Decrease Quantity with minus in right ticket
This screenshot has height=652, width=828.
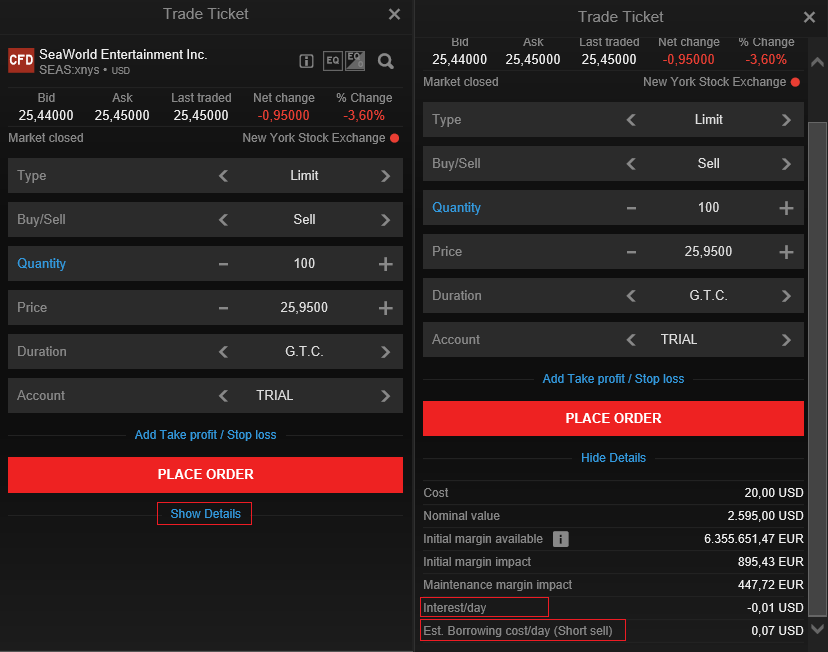(631, 208)
